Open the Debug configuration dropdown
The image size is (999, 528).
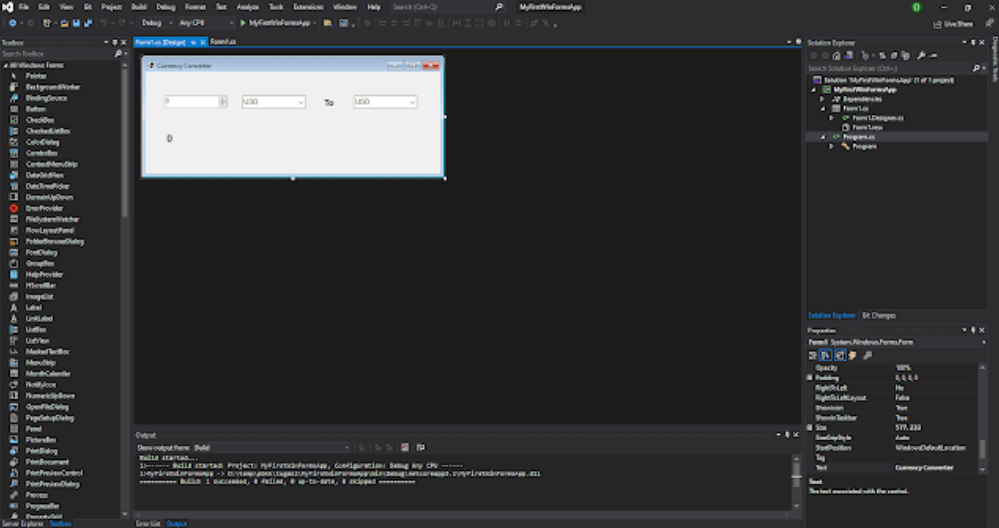[x=155, y=23]
